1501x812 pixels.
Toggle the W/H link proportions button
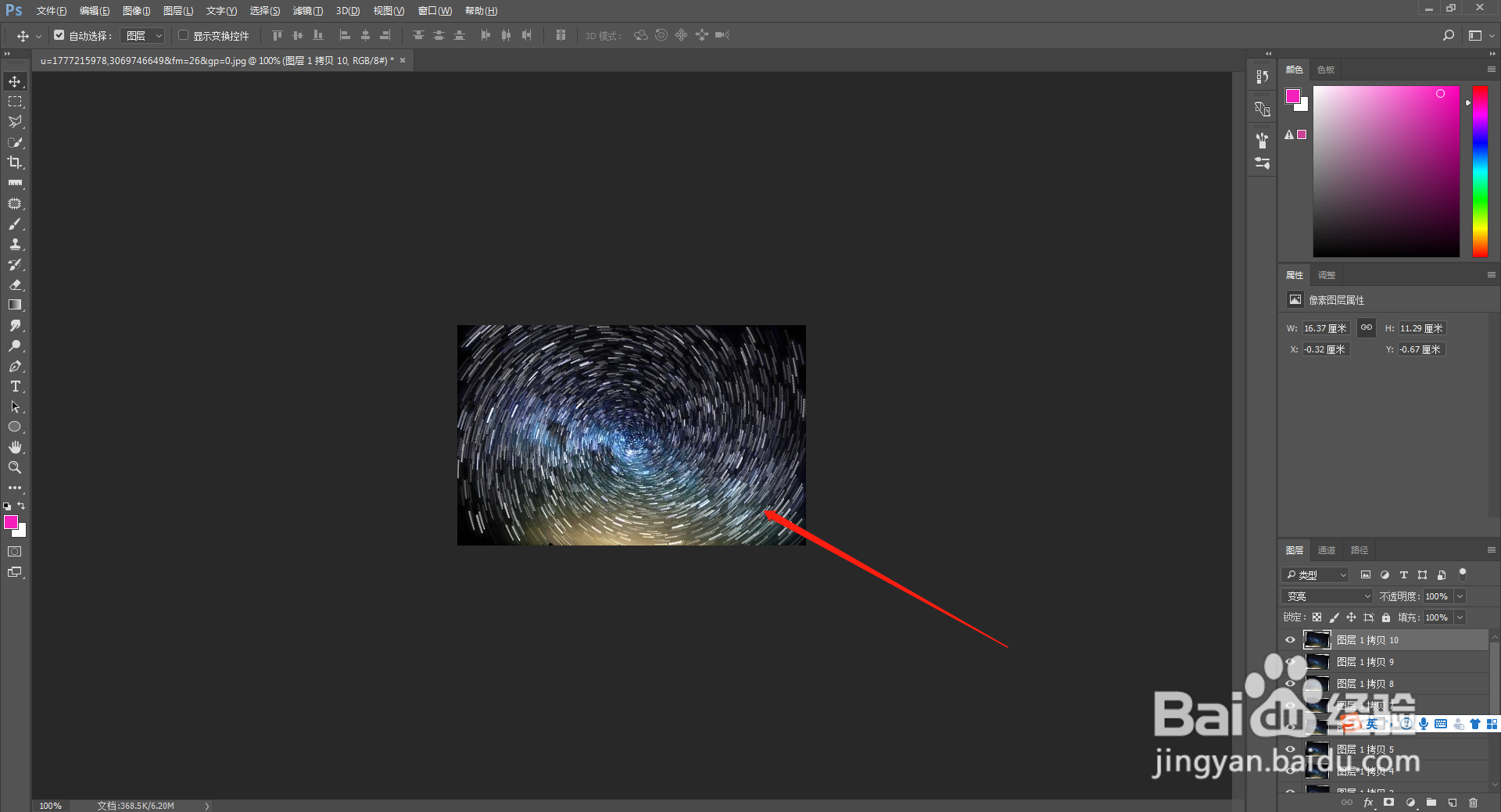1367,328
